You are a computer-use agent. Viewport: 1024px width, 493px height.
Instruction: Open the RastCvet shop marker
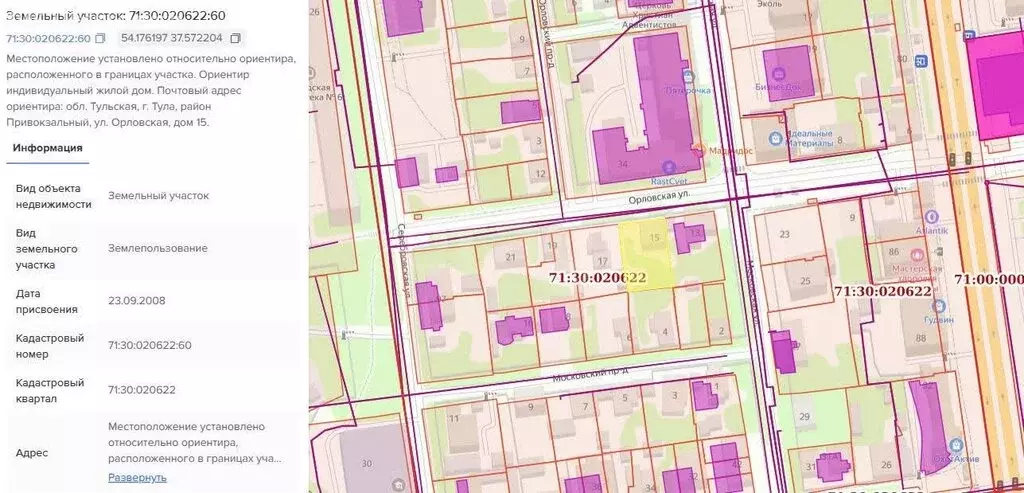tap(668, 168)
